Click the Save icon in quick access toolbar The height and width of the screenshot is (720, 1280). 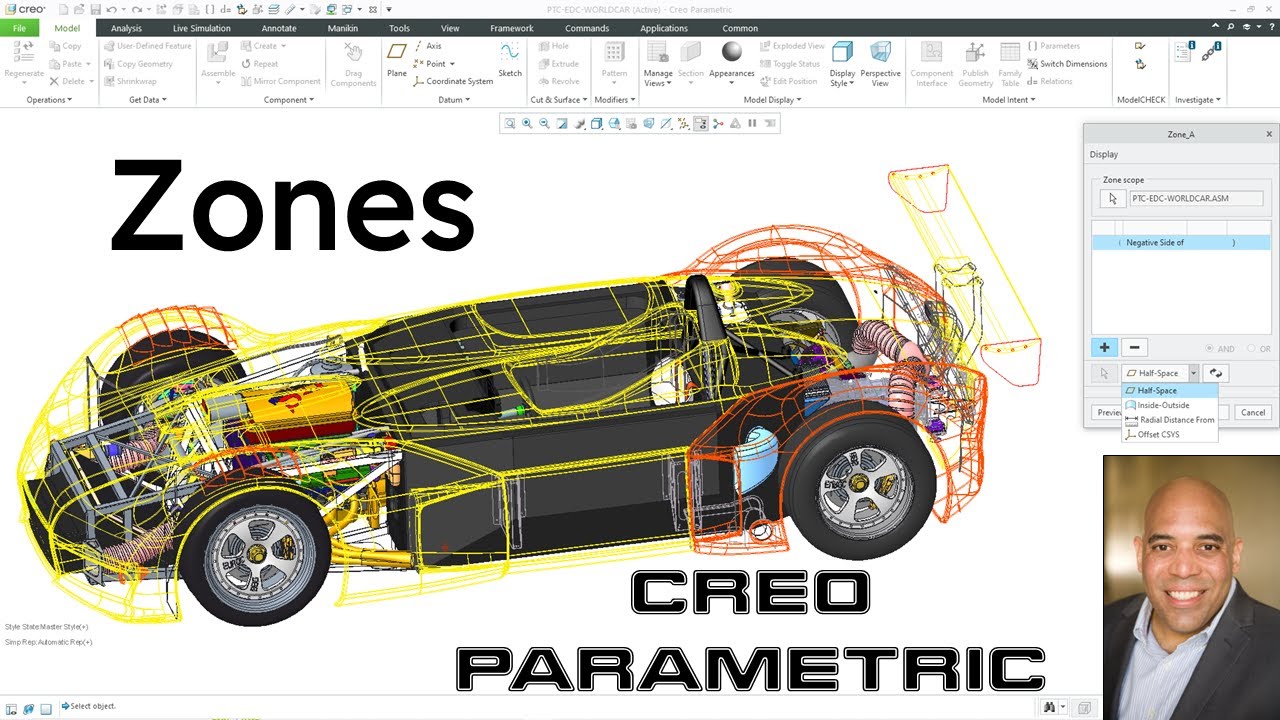(95, 9)
